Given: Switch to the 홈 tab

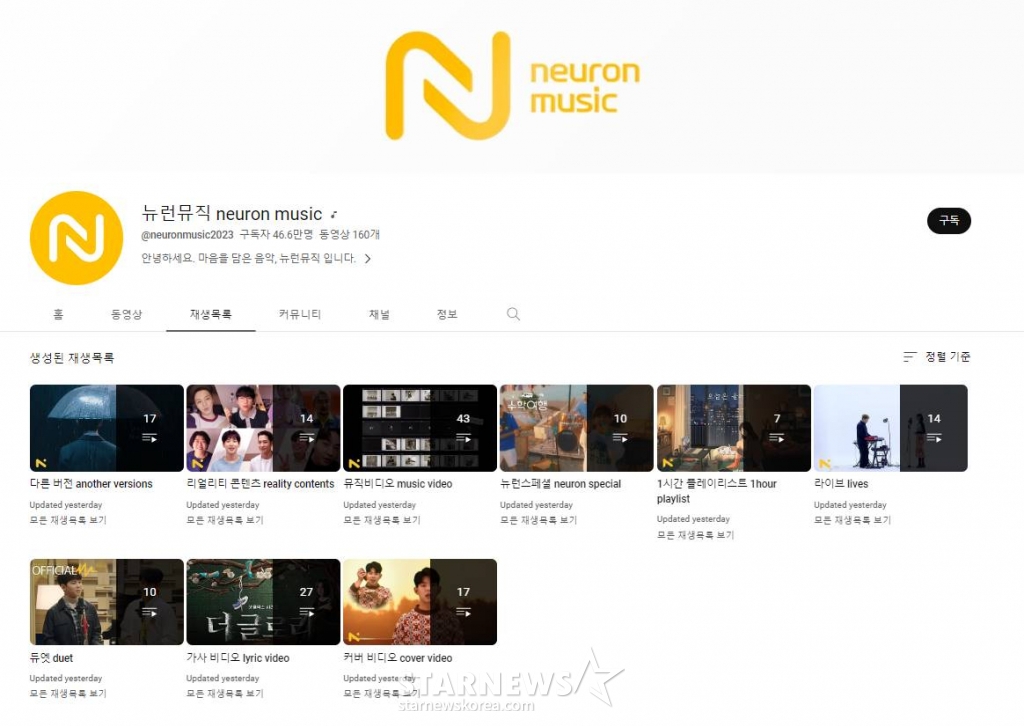Looking at the screenshot, I should (x=58, y=314).
